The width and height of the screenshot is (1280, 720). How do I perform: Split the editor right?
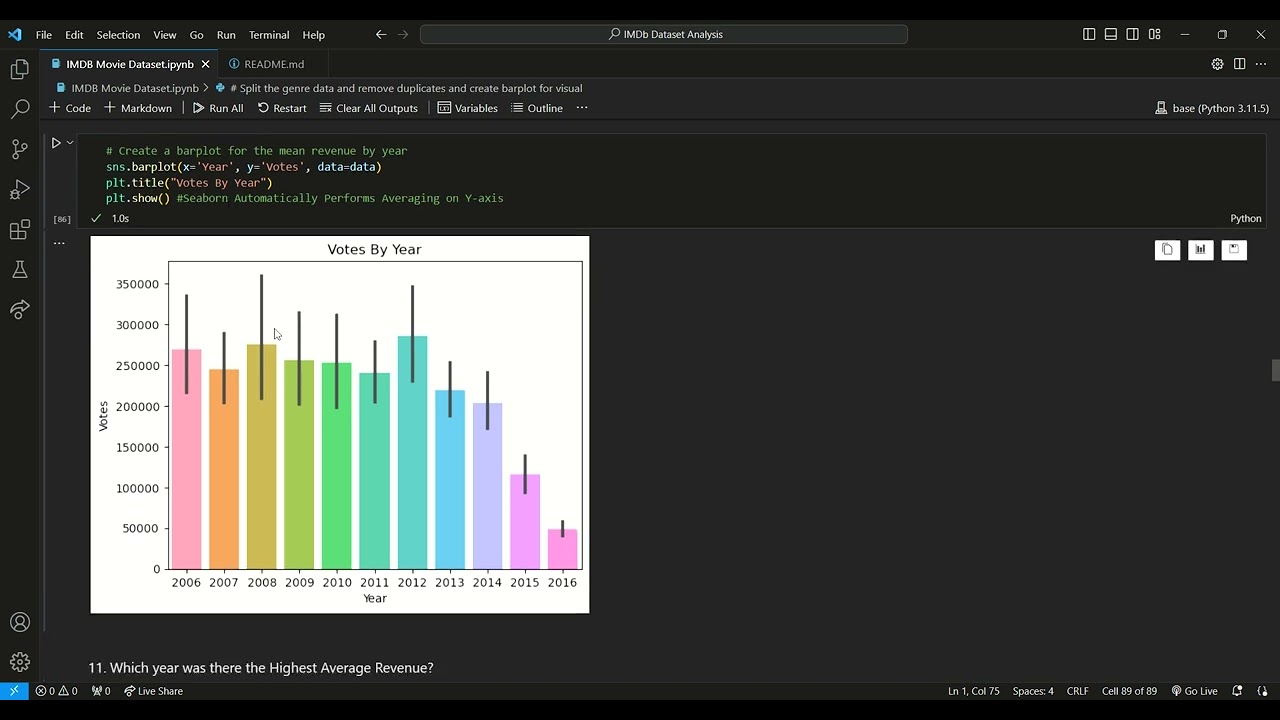[x=1239, y=64]
